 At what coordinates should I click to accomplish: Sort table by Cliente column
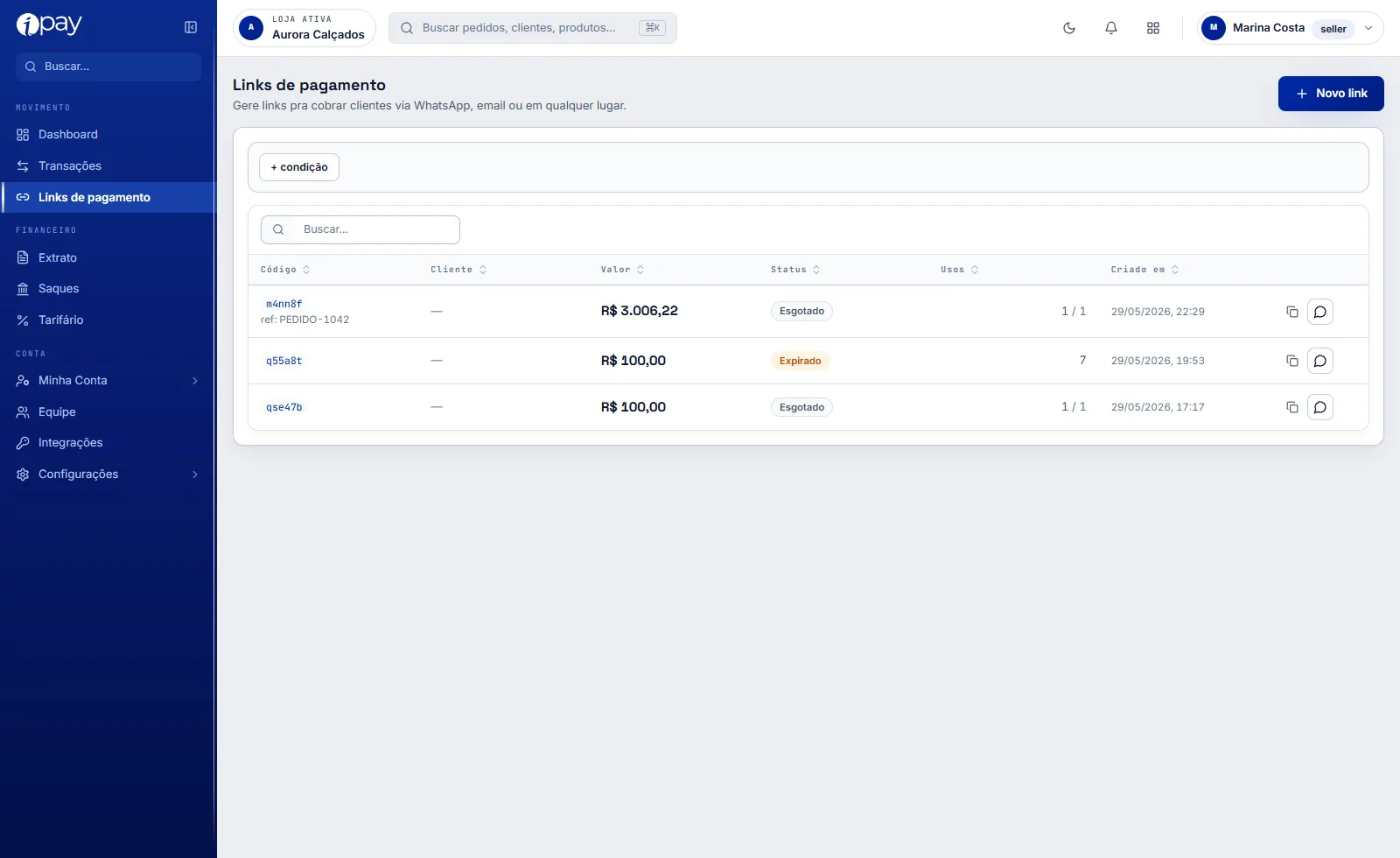click(x=458, y=270)
